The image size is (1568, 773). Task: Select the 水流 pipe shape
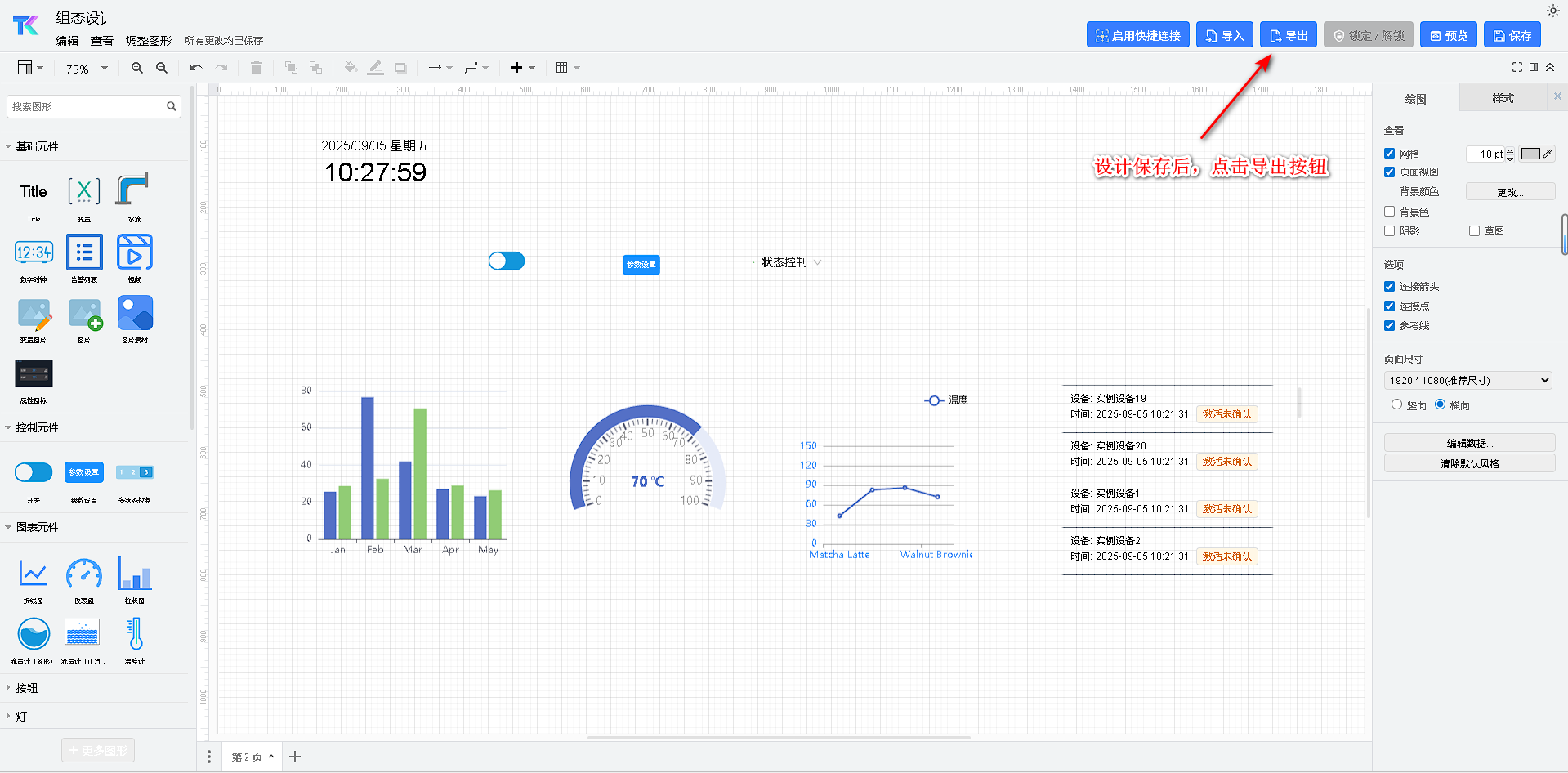(x=133, y=191)
